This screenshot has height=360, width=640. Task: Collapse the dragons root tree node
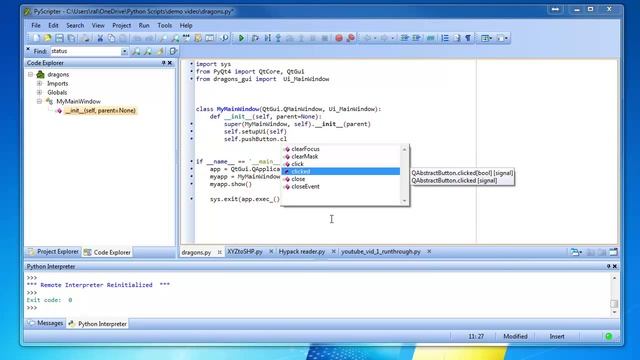pos(31,74)
